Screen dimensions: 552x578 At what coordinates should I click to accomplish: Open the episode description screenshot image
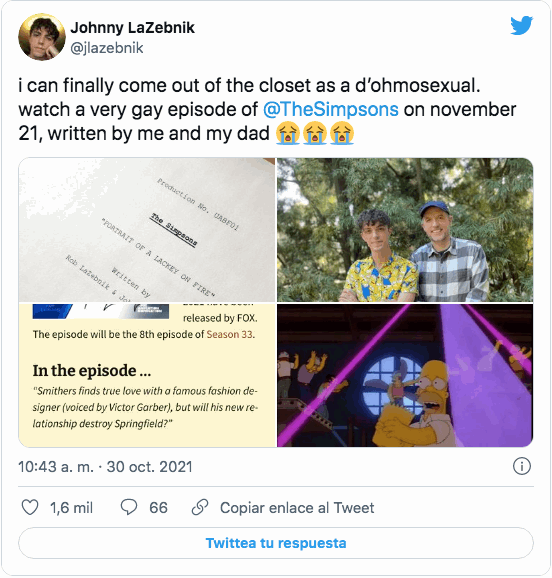point(147,375)
